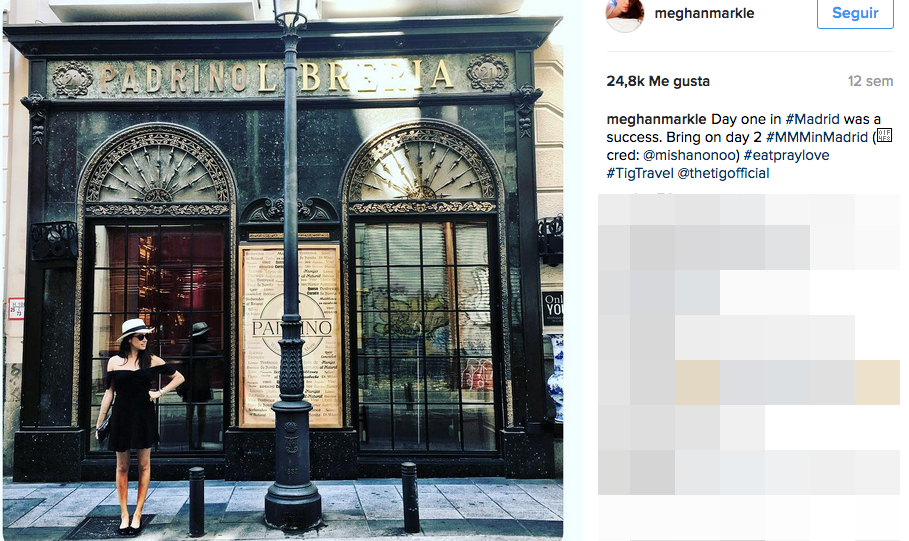Click the meghanmarkle name in the caption
909x541 pixels.
pos(656,119)
